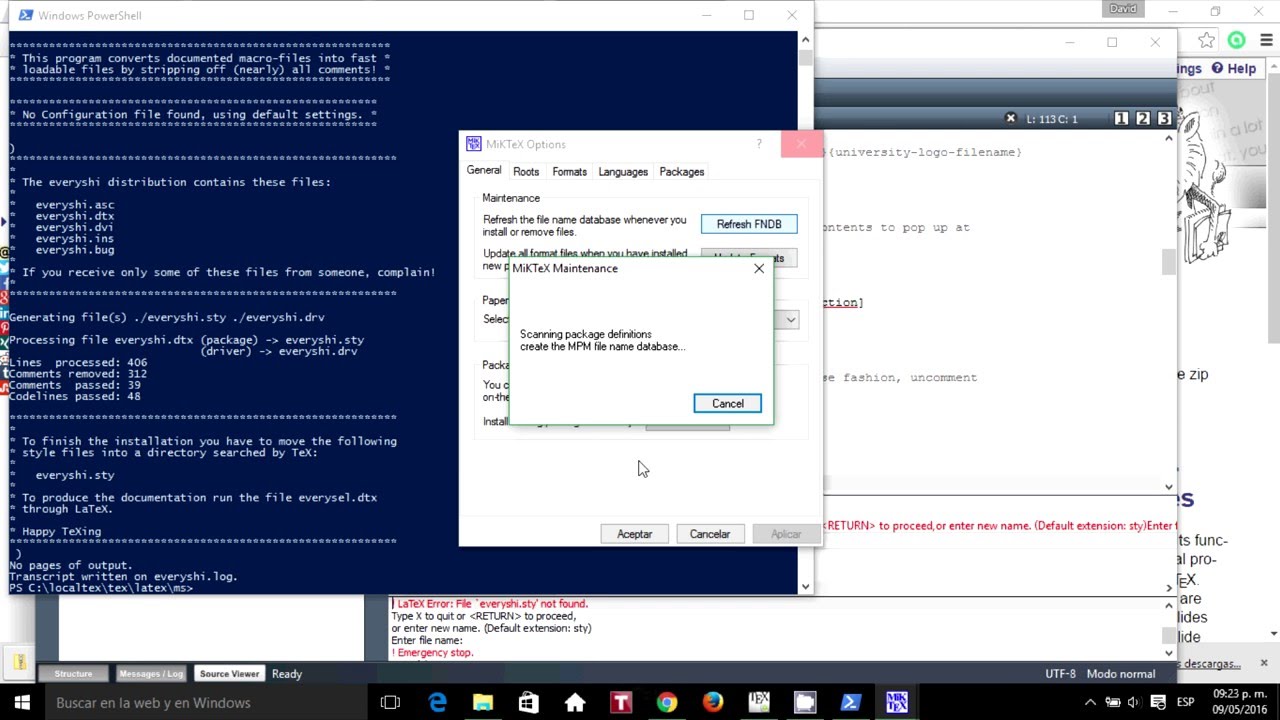
Task: Click the white window icon on taskbar
Action: [805, 703]
